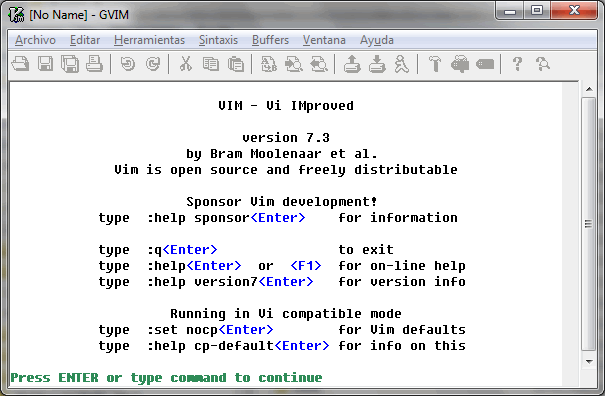Close the GVIM window
605x396 pixels.
[x=574, y=10]
